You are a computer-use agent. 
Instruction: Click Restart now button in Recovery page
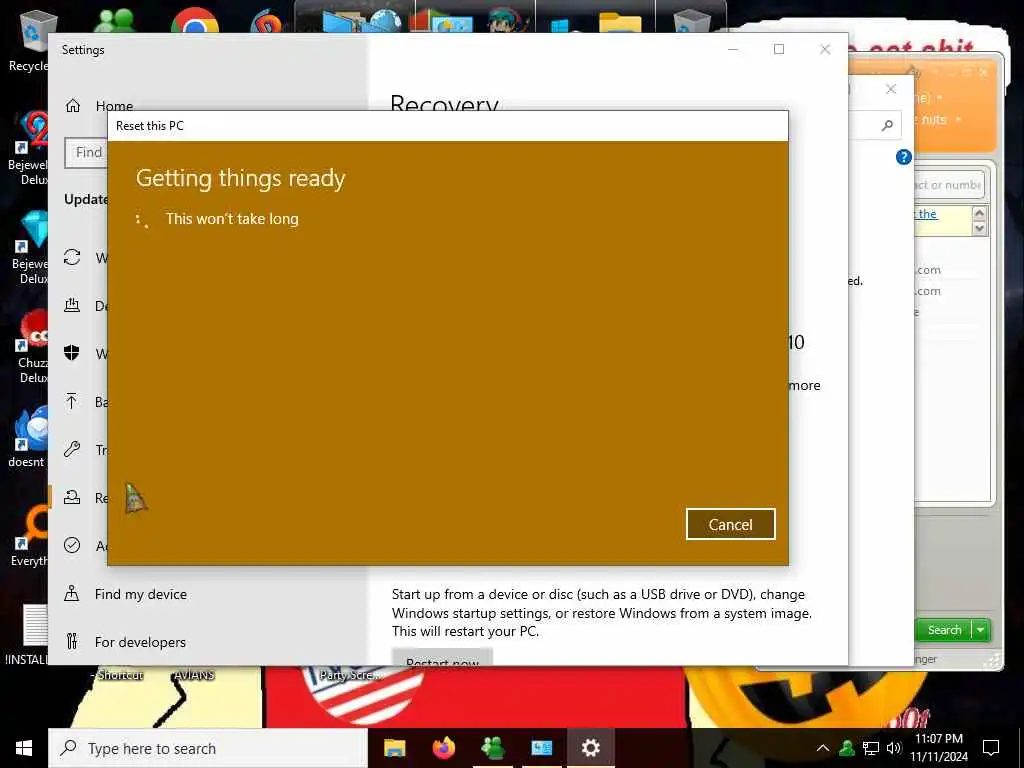[442, 657]
